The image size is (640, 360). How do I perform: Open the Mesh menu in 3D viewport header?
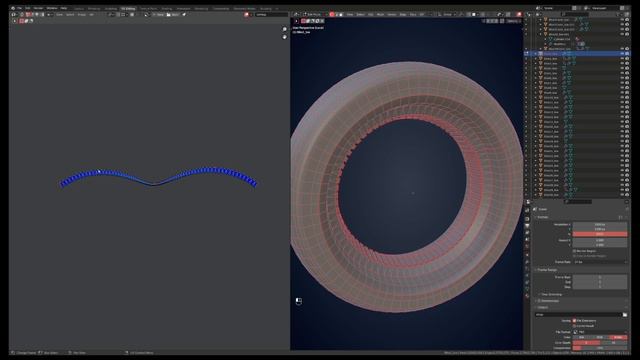coord(380,14)
